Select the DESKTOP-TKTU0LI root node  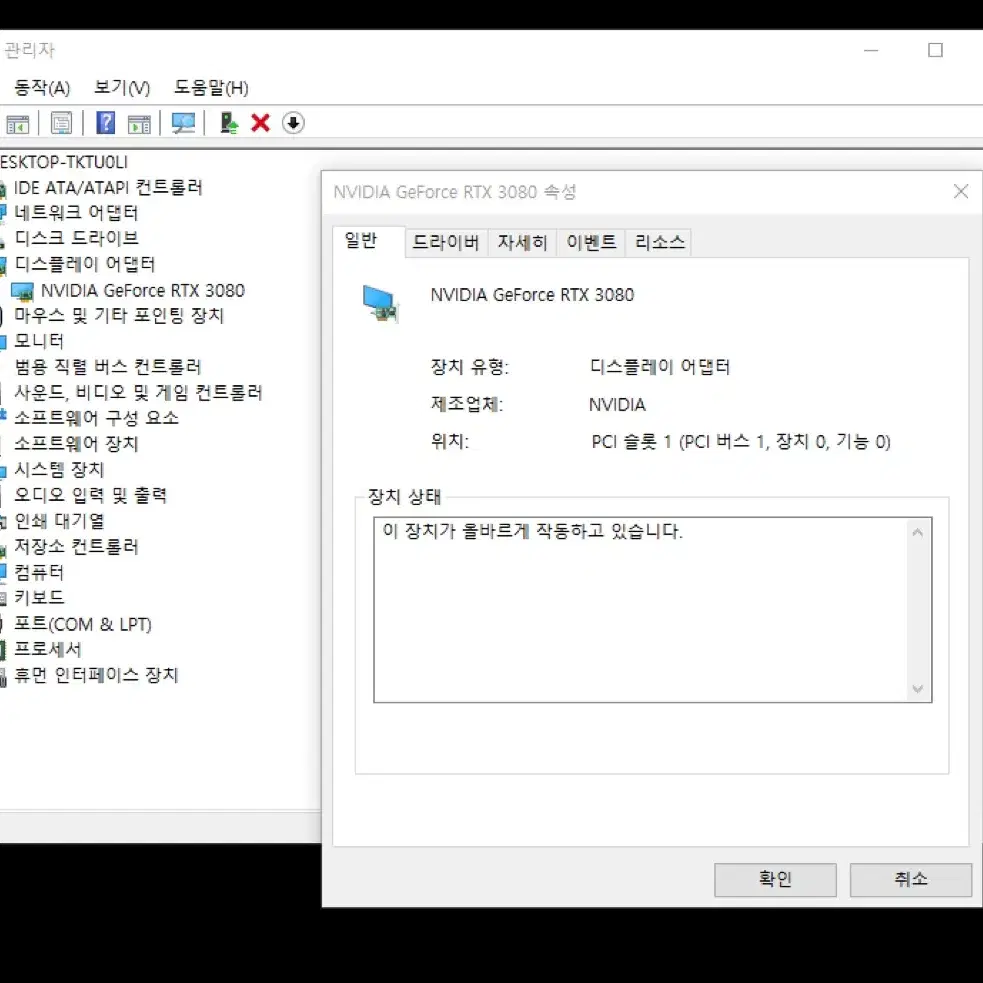click(x=64, y=162)
